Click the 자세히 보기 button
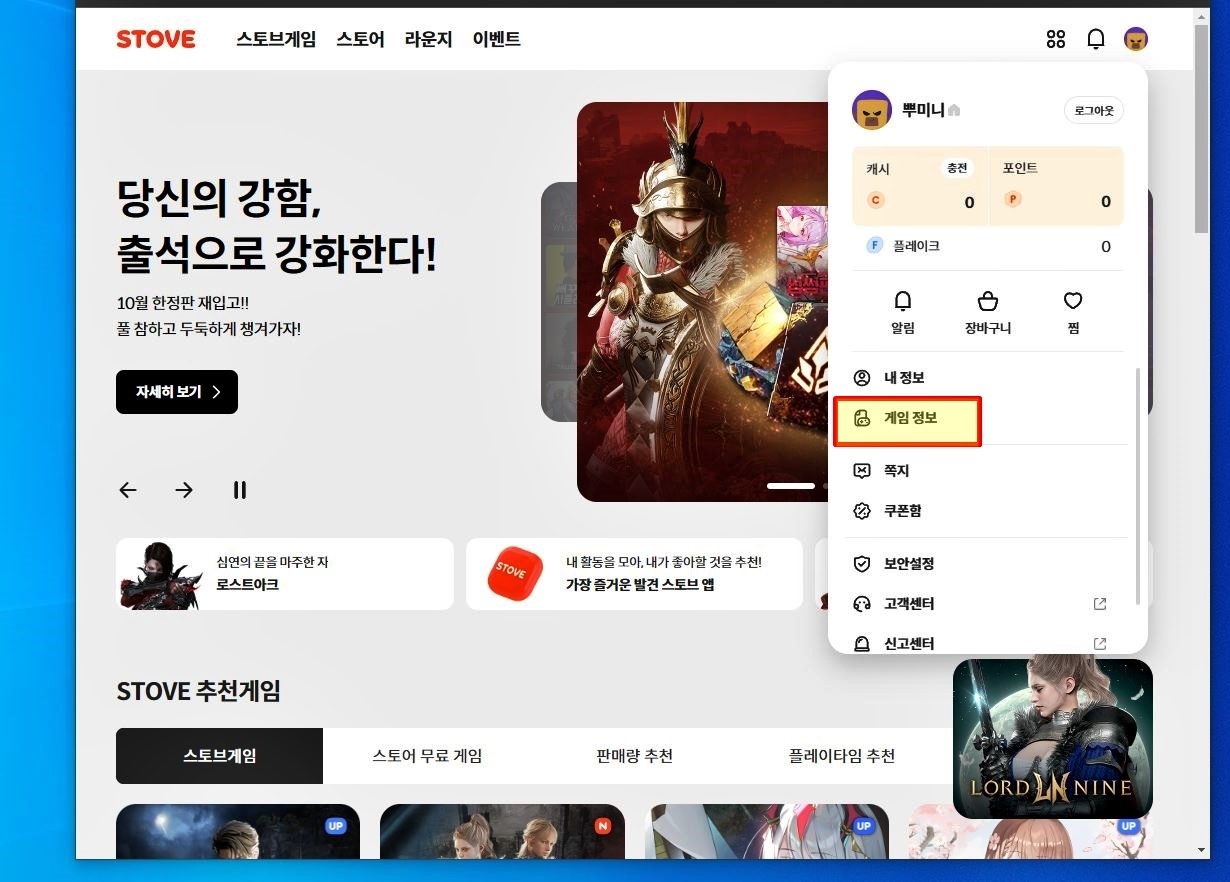Image resolution: width=1230 pixels, height=882 pixels. click(177, 392)
